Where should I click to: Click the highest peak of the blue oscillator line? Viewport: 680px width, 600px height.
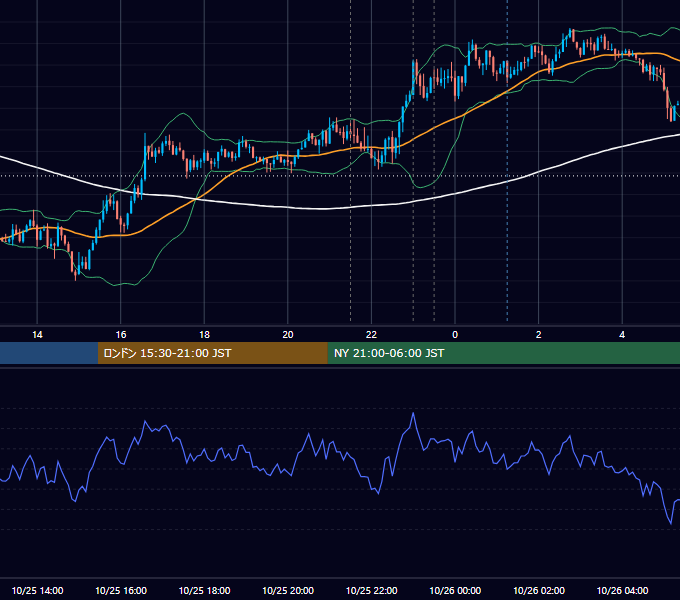413,414
